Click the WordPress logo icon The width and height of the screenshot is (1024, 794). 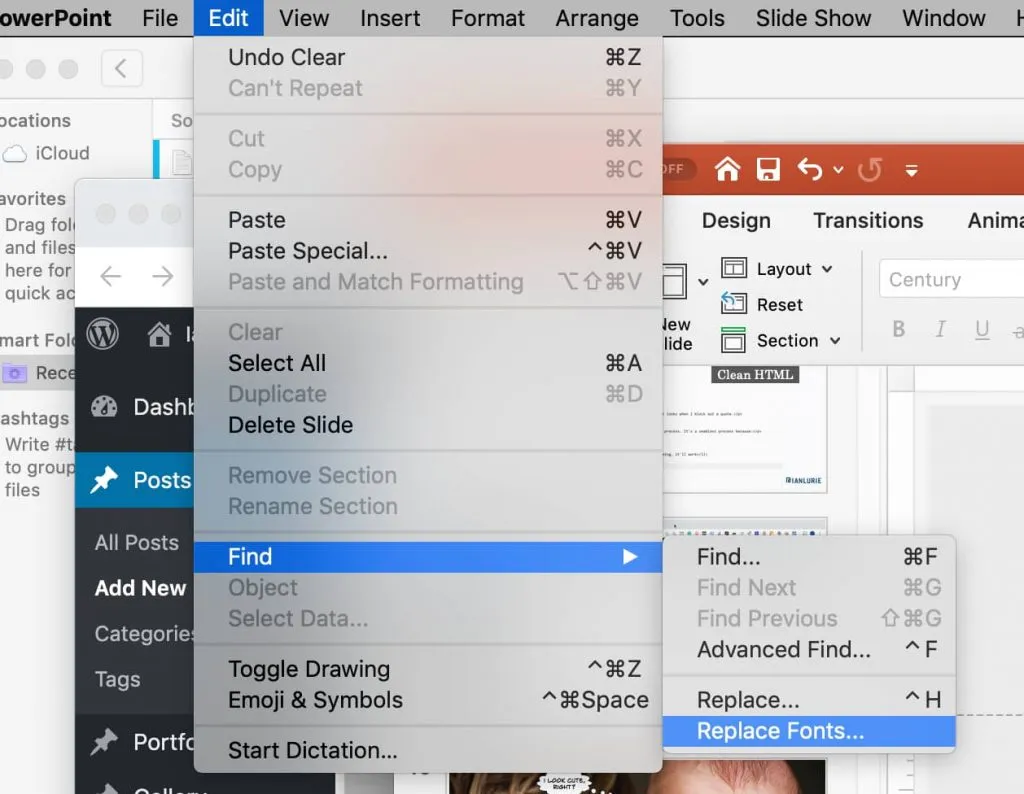[103, 334]
